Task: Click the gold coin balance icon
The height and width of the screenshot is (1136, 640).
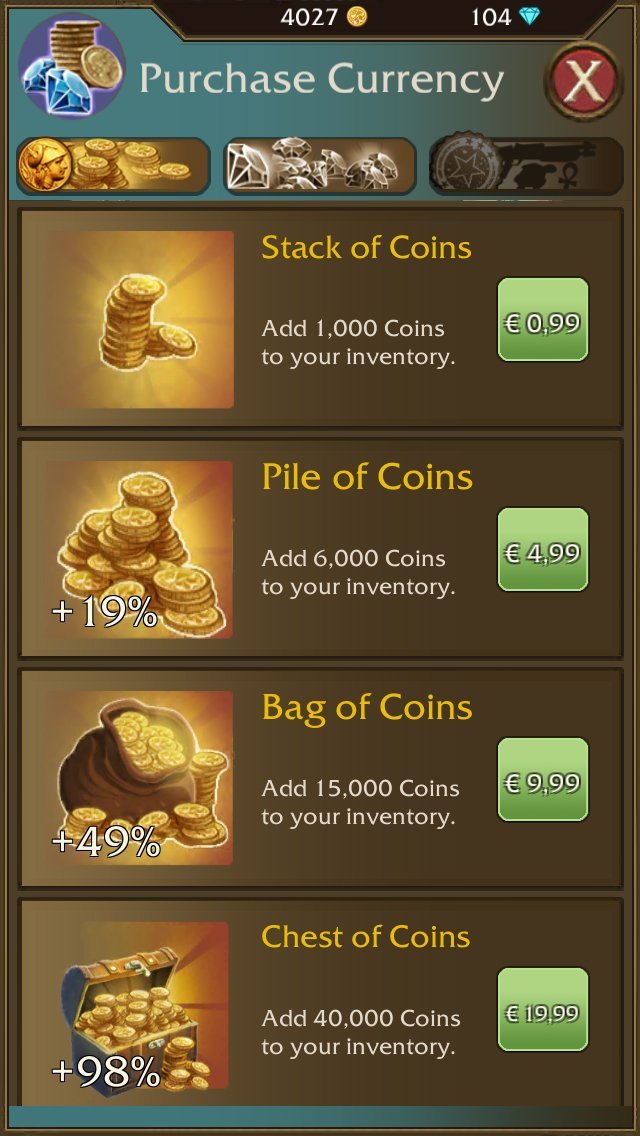Action: [x=356, y=17]
